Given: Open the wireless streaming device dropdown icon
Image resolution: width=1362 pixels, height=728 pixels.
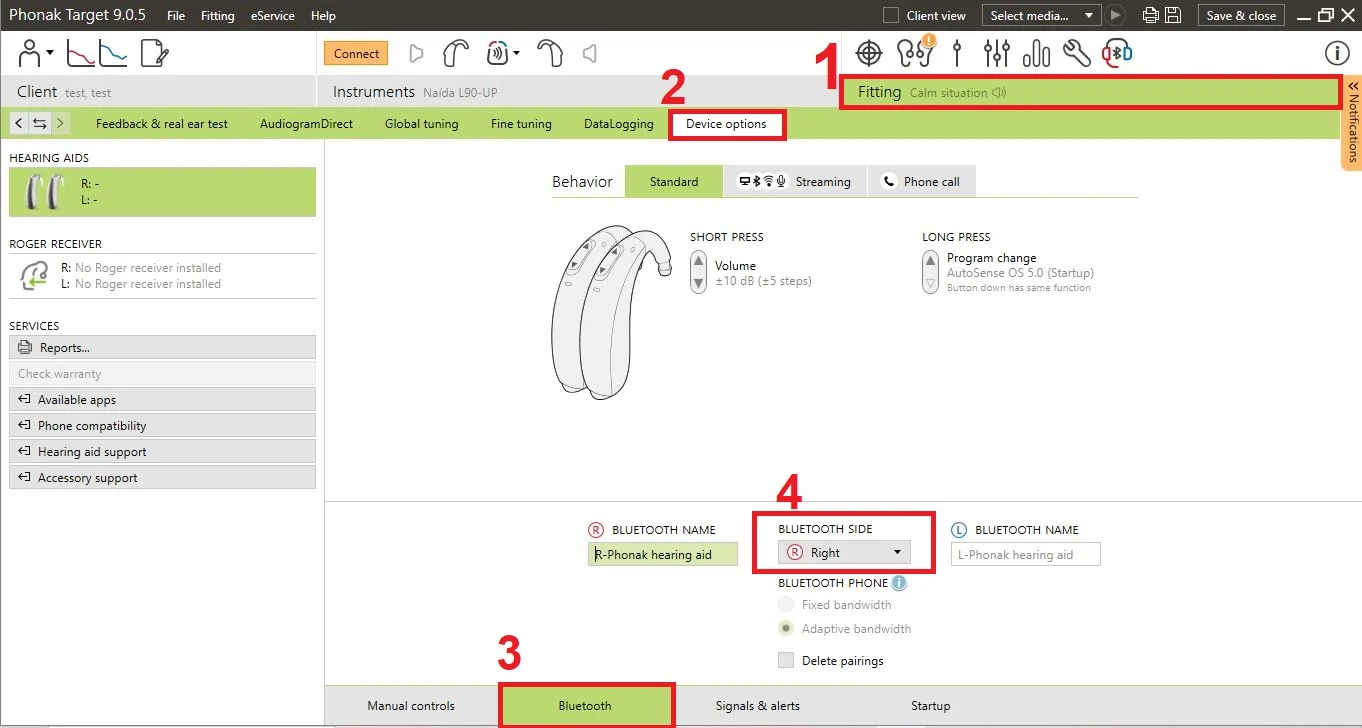Looking at the screenshot, I should pos(502,53).
